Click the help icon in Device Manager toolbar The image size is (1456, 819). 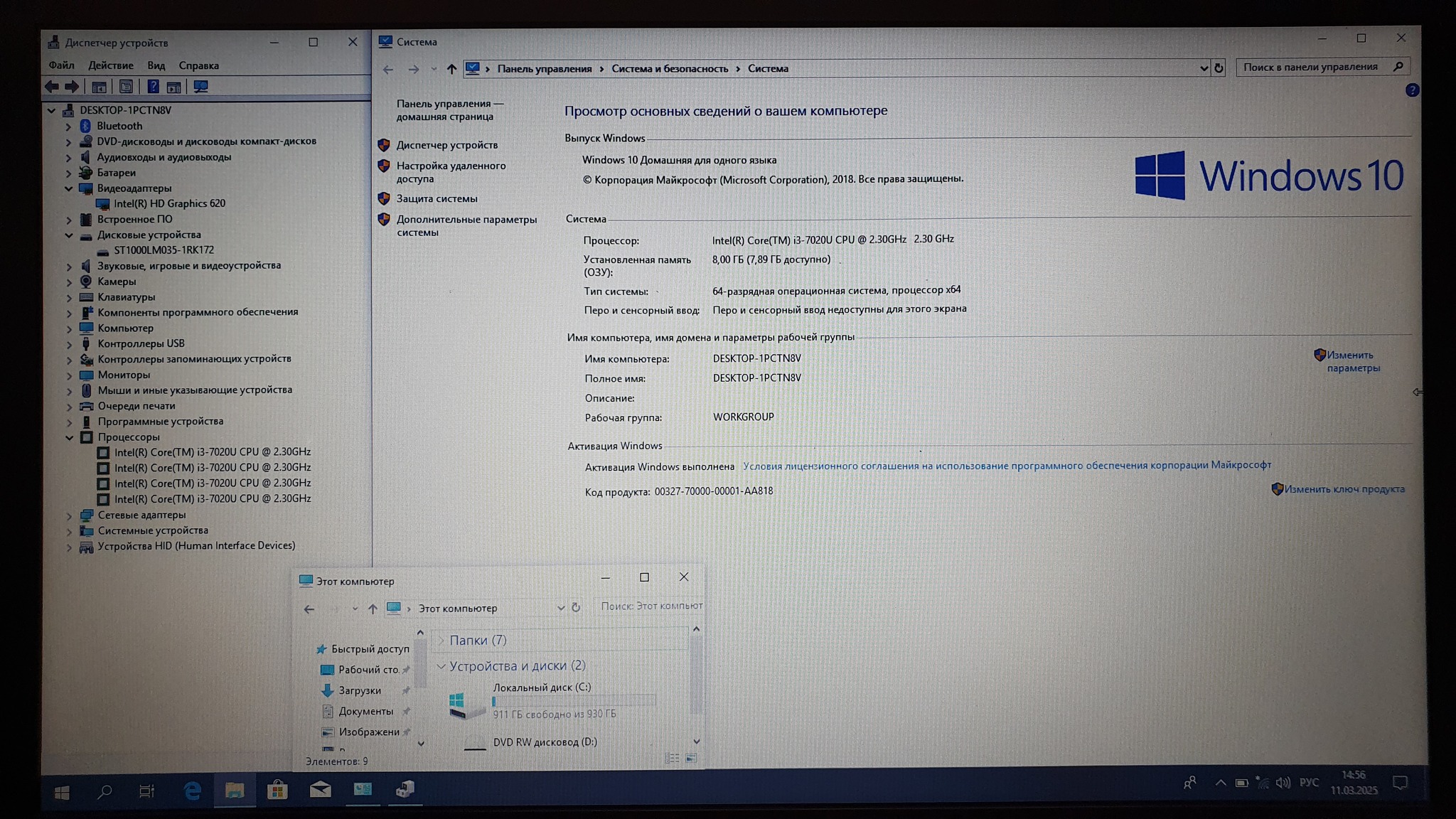coord(153,87)
